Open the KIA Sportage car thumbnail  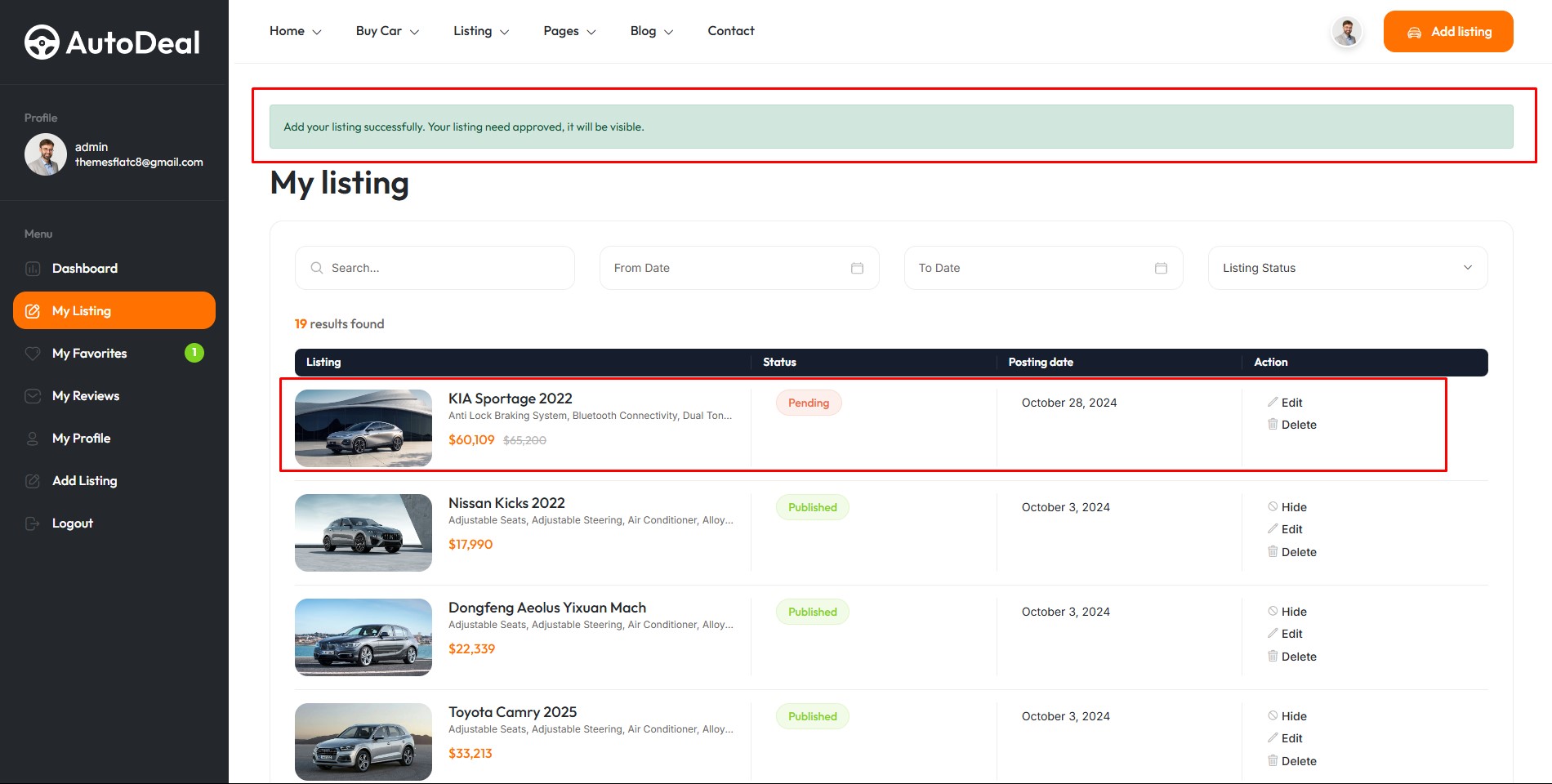coord(363,428)
